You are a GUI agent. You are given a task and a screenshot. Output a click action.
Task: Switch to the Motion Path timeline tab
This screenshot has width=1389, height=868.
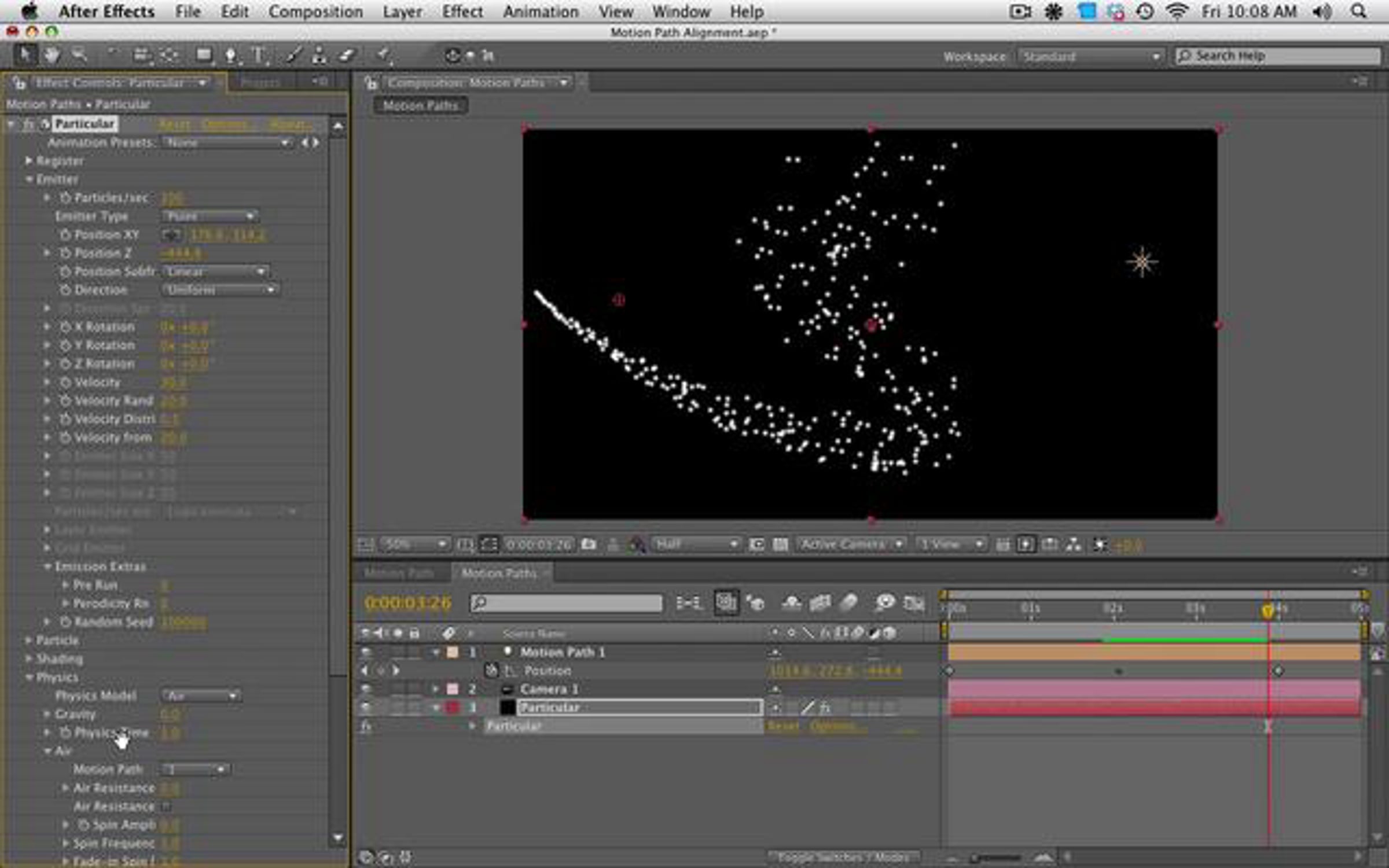(399, 573)
